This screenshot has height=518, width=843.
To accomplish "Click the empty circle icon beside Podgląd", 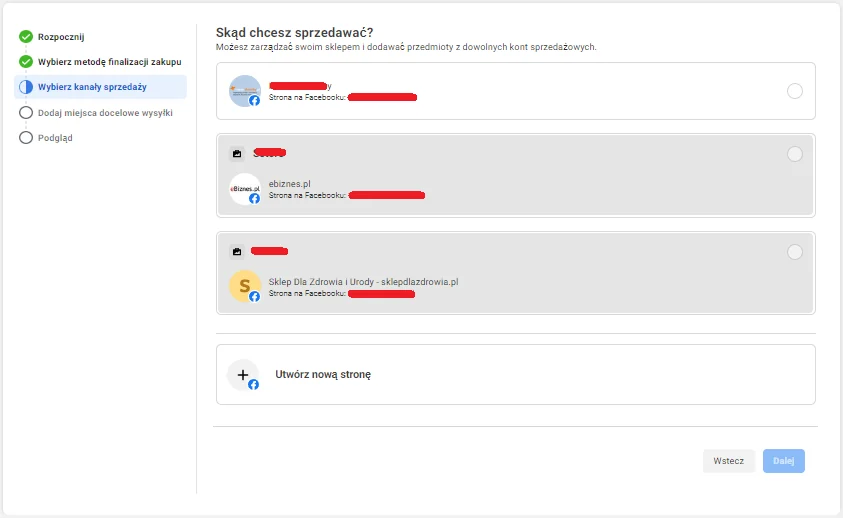I will (x=26, y=138).
